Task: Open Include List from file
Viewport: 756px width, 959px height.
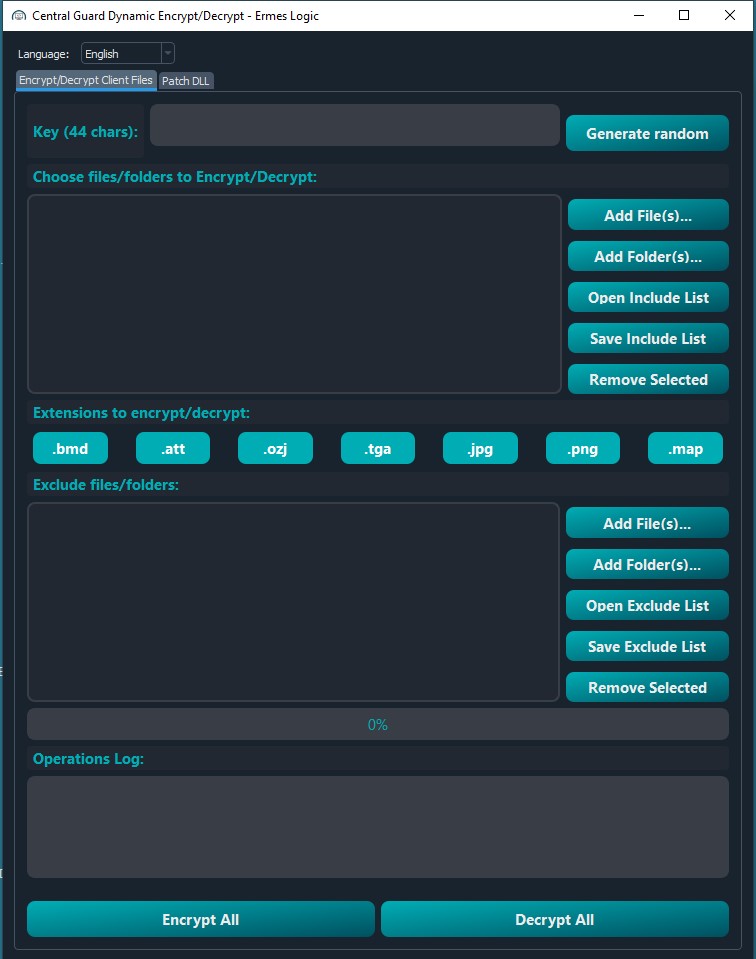Action: pyautogui.click(x=647, y=298)
